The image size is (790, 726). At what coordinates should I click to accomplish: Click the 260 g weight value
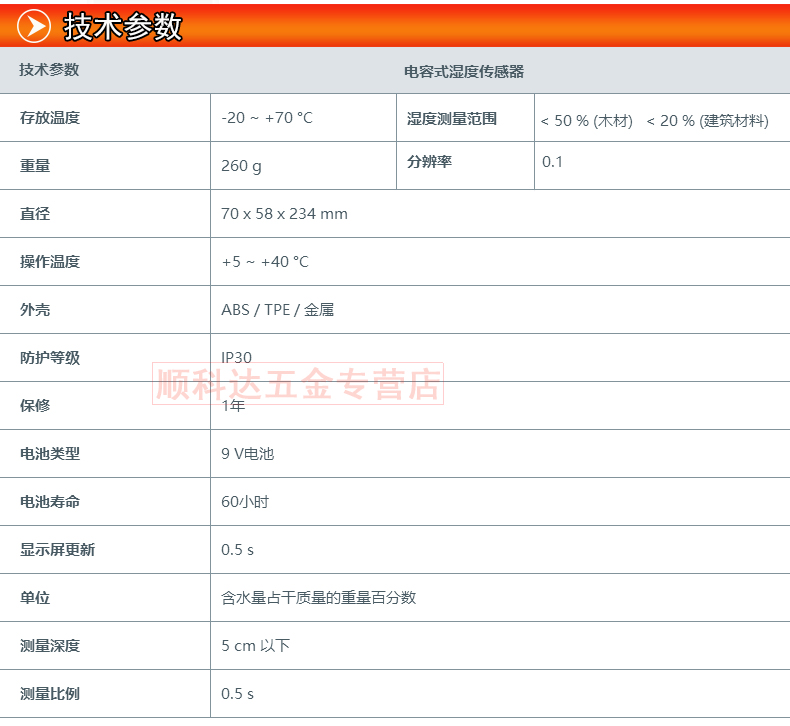coord(241,166)
